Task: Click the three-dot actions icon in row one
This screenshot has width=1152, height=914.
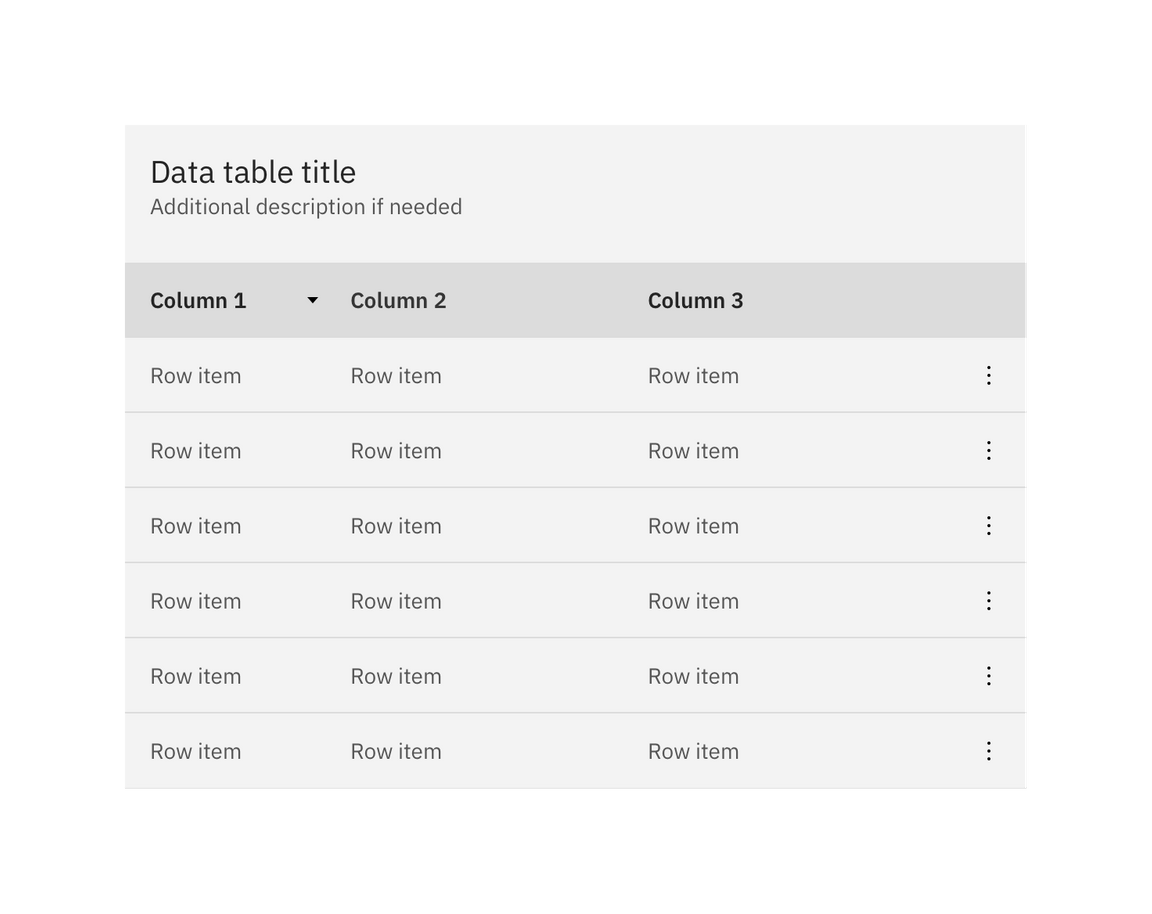Action: pyautogui.click(x=988, y=375)
